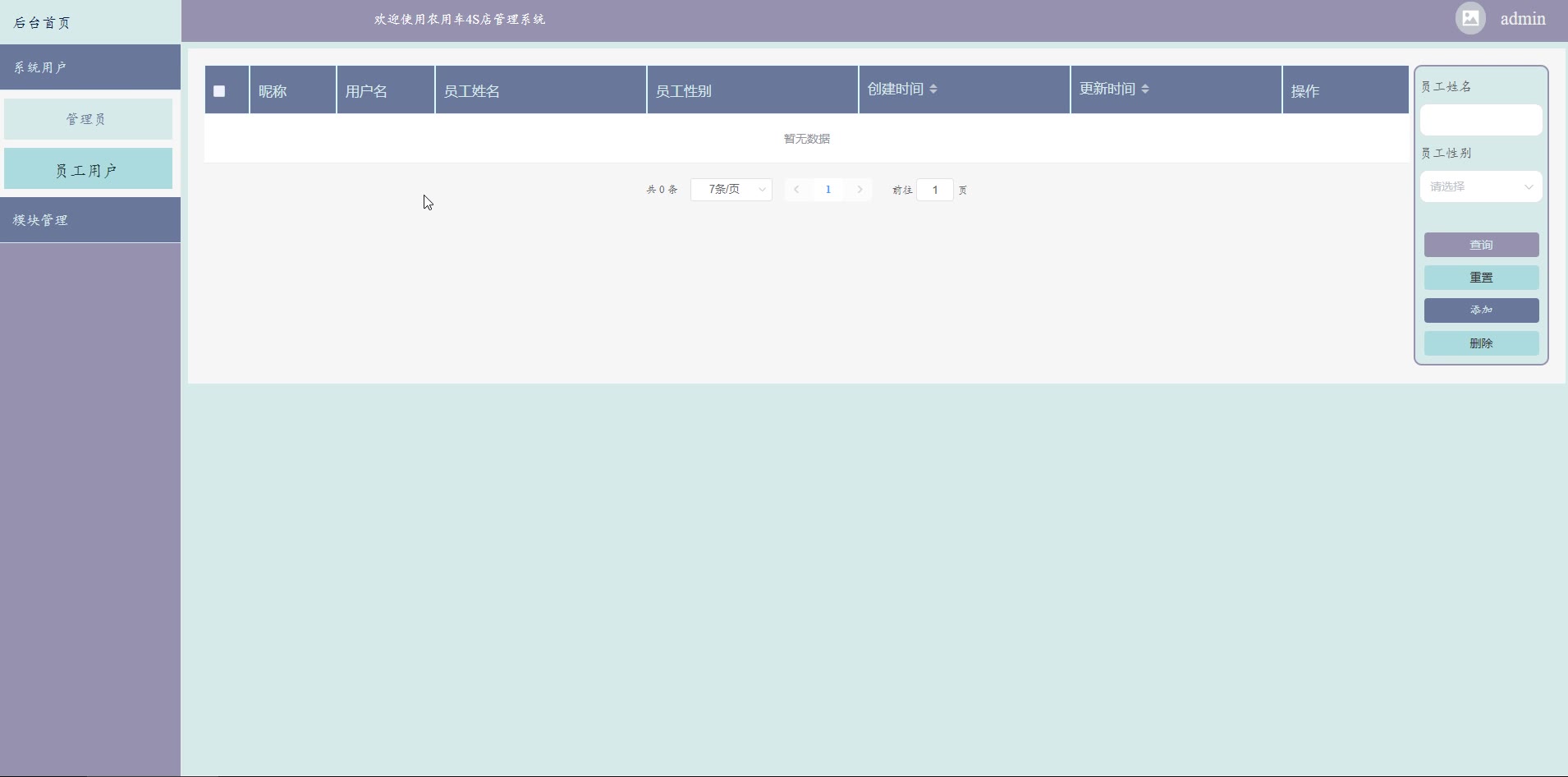The image size is (1568, 777).
Task: Open the 7条/页 page size dropdown
Action: point(731,190)
